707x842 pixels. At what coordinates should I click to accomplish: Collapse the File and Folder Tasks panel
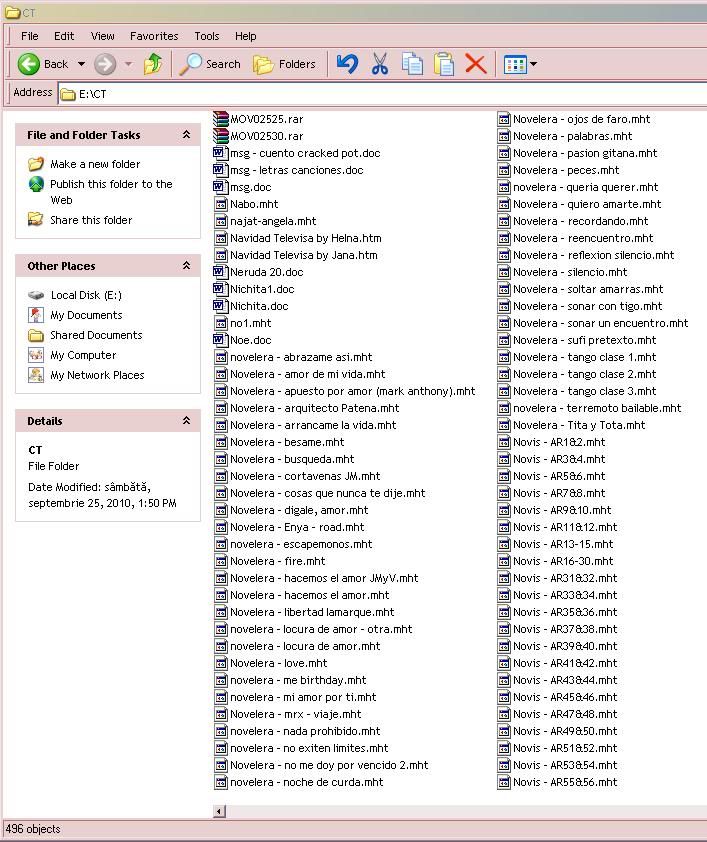pyautogui.click(x=186, y=135)
